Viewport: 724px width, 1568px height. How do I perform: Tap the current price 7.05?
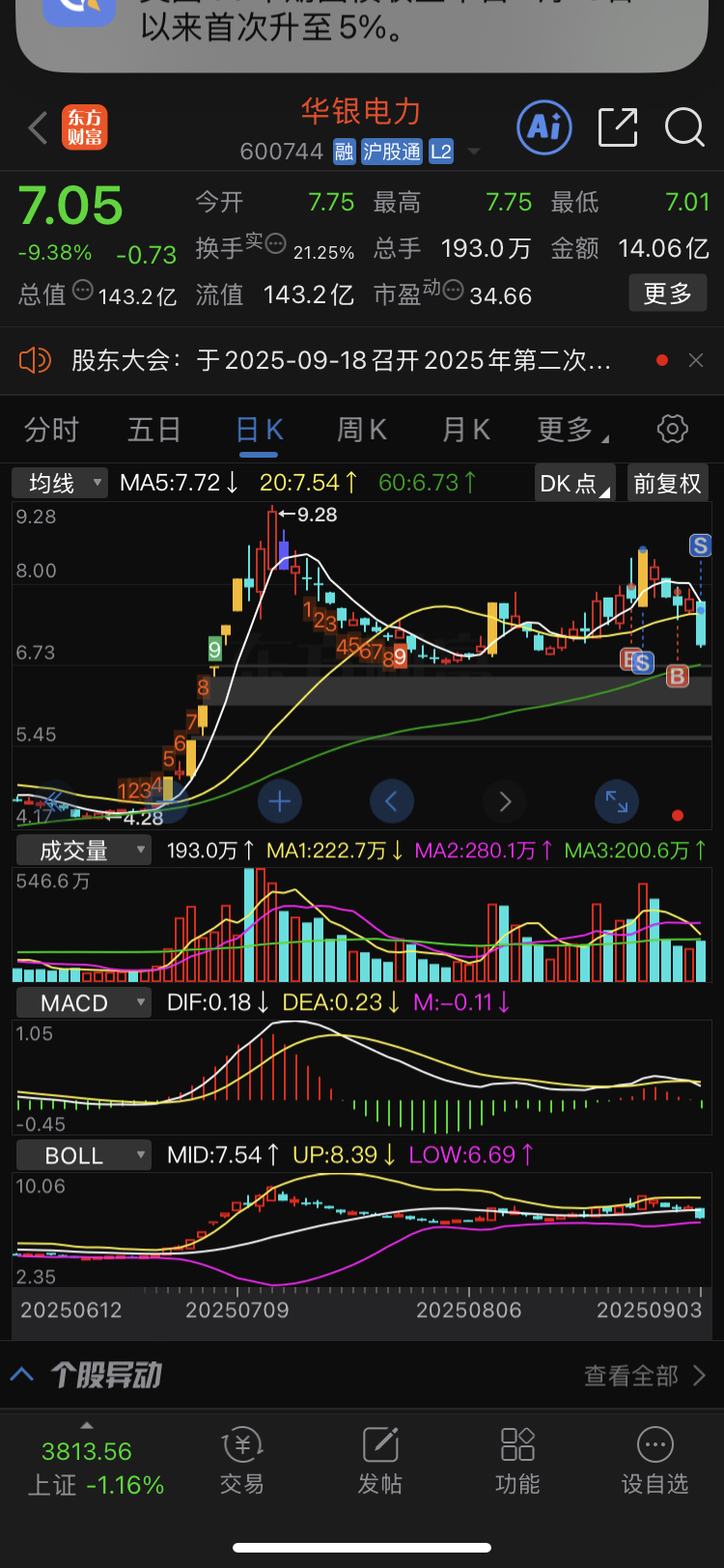[70, 206]
